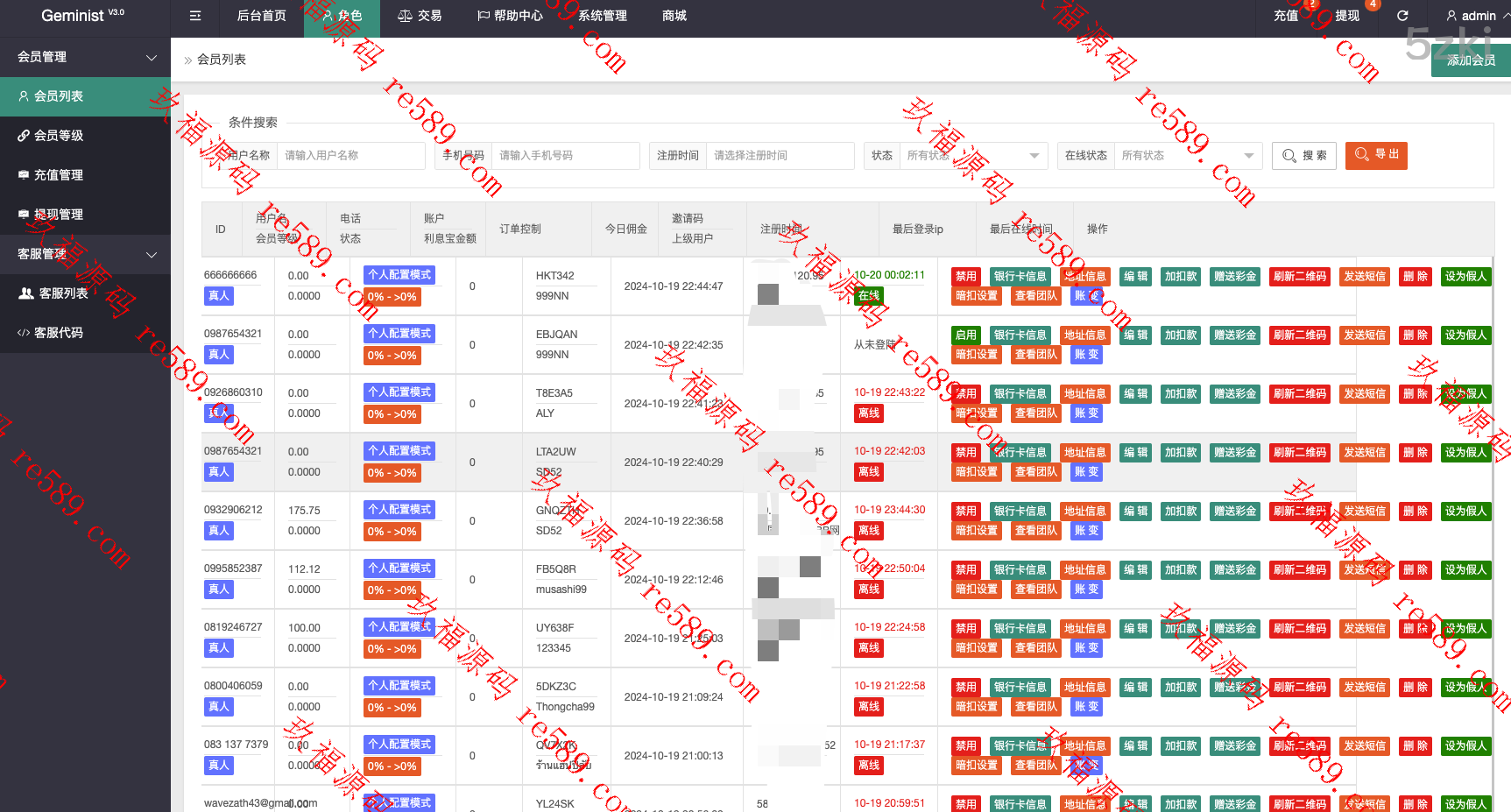Open 客服代码 in the sidebar
1511x812 pixels.
(59, 333)
